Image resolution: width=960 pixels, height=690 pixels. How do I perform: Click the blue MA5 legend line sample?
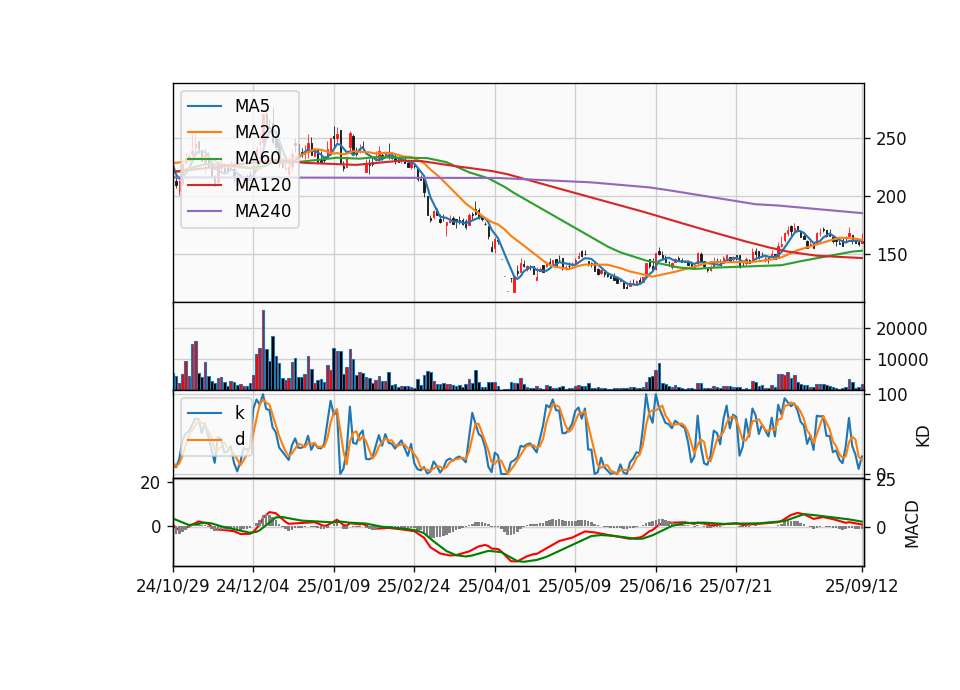pos(204,106)
